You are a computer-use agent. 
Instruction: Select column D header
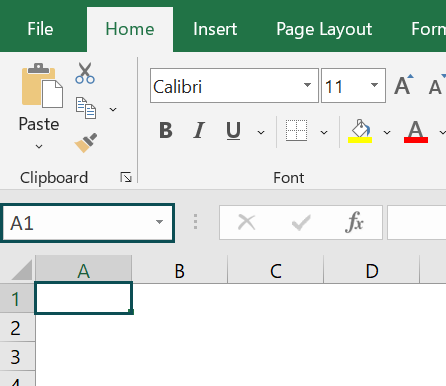tap(372, 269)
